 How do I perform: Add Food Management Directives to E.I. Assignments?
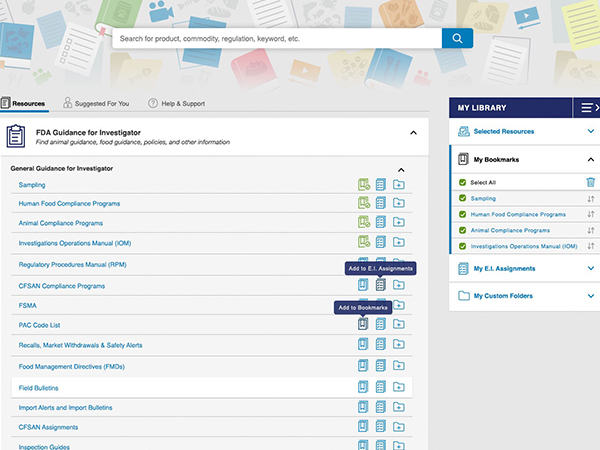coord(380,365)
